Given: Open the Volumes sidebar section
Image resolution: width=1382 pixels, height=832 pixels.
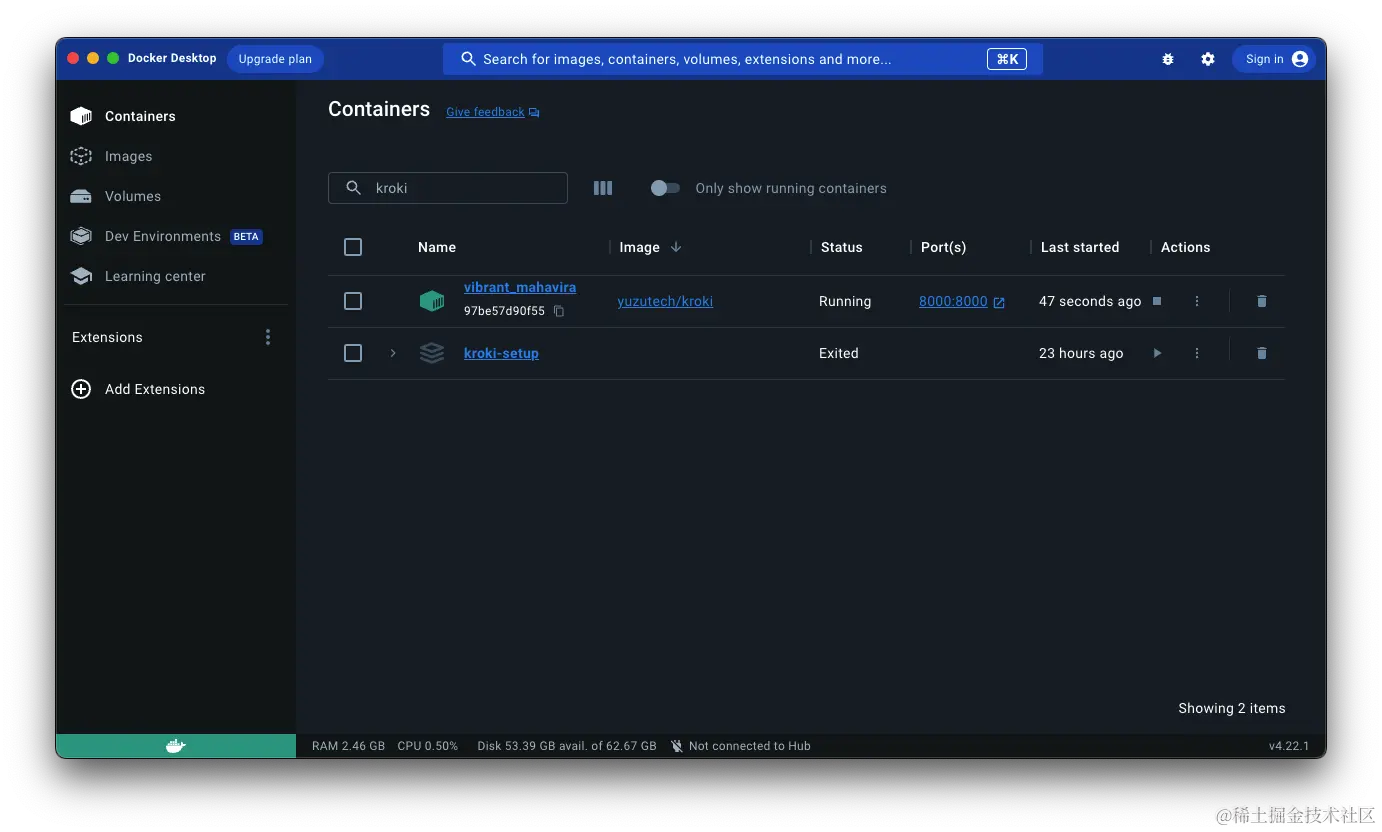Looking at the screenshot, I should (115, 196).
